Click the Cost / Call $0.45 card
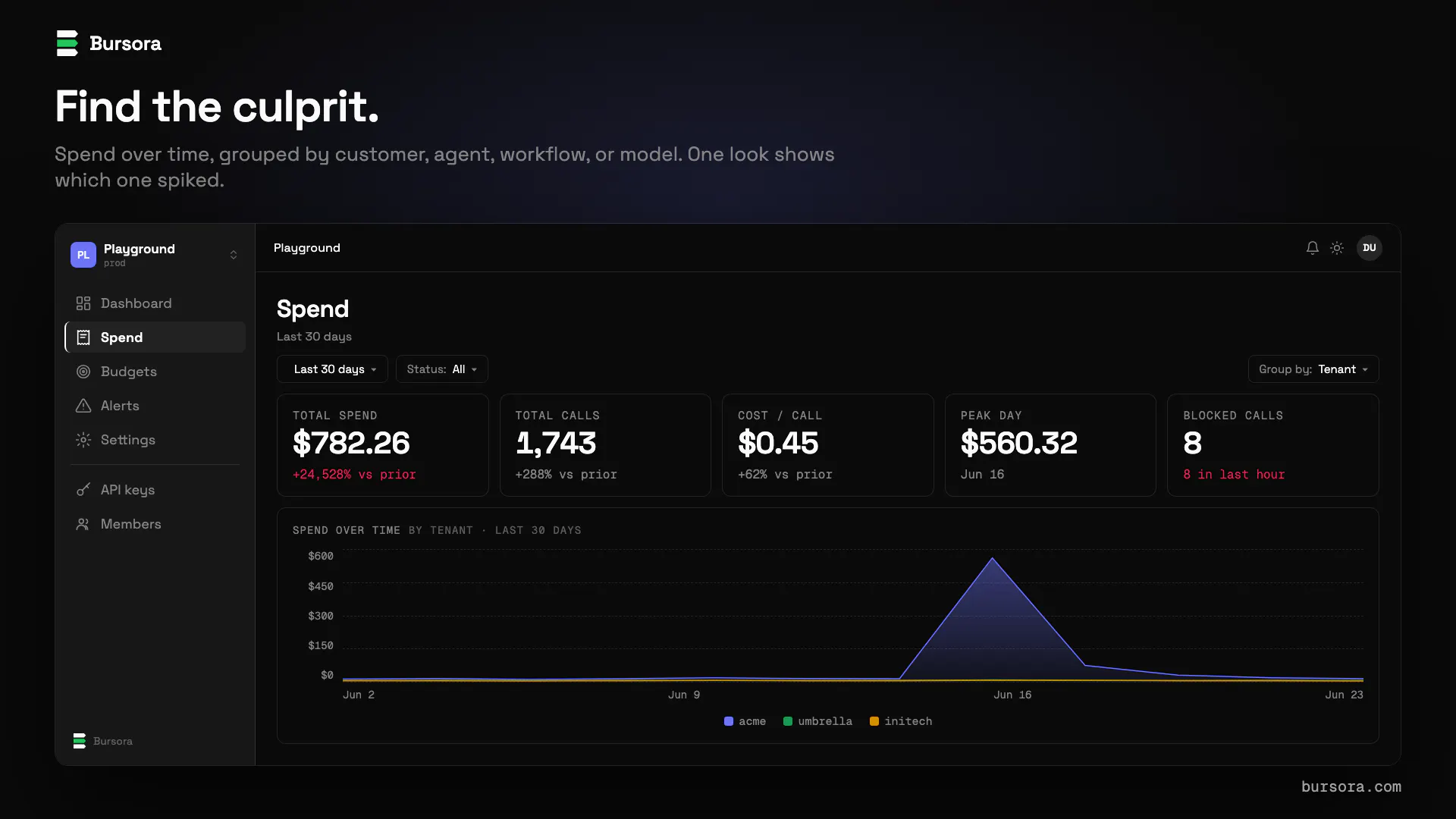 [x=828, y=445]
